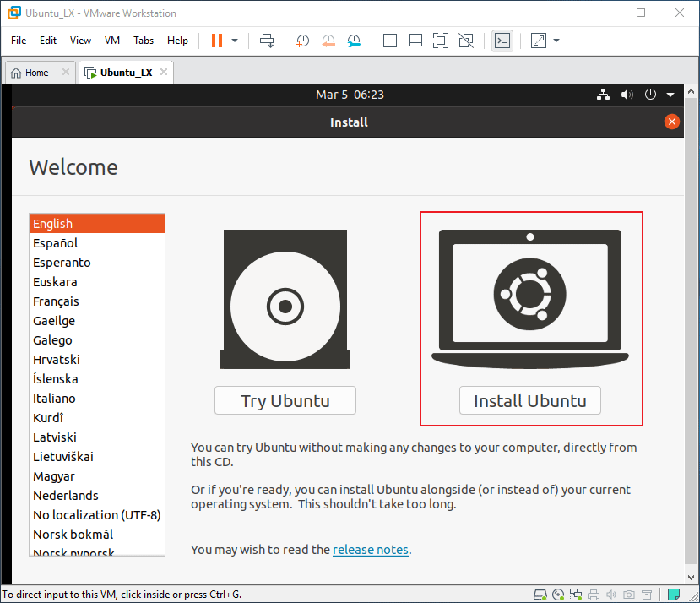Toggle the console view icon
This screenshot has height=603, width=700.
click(x=502, y=41)
